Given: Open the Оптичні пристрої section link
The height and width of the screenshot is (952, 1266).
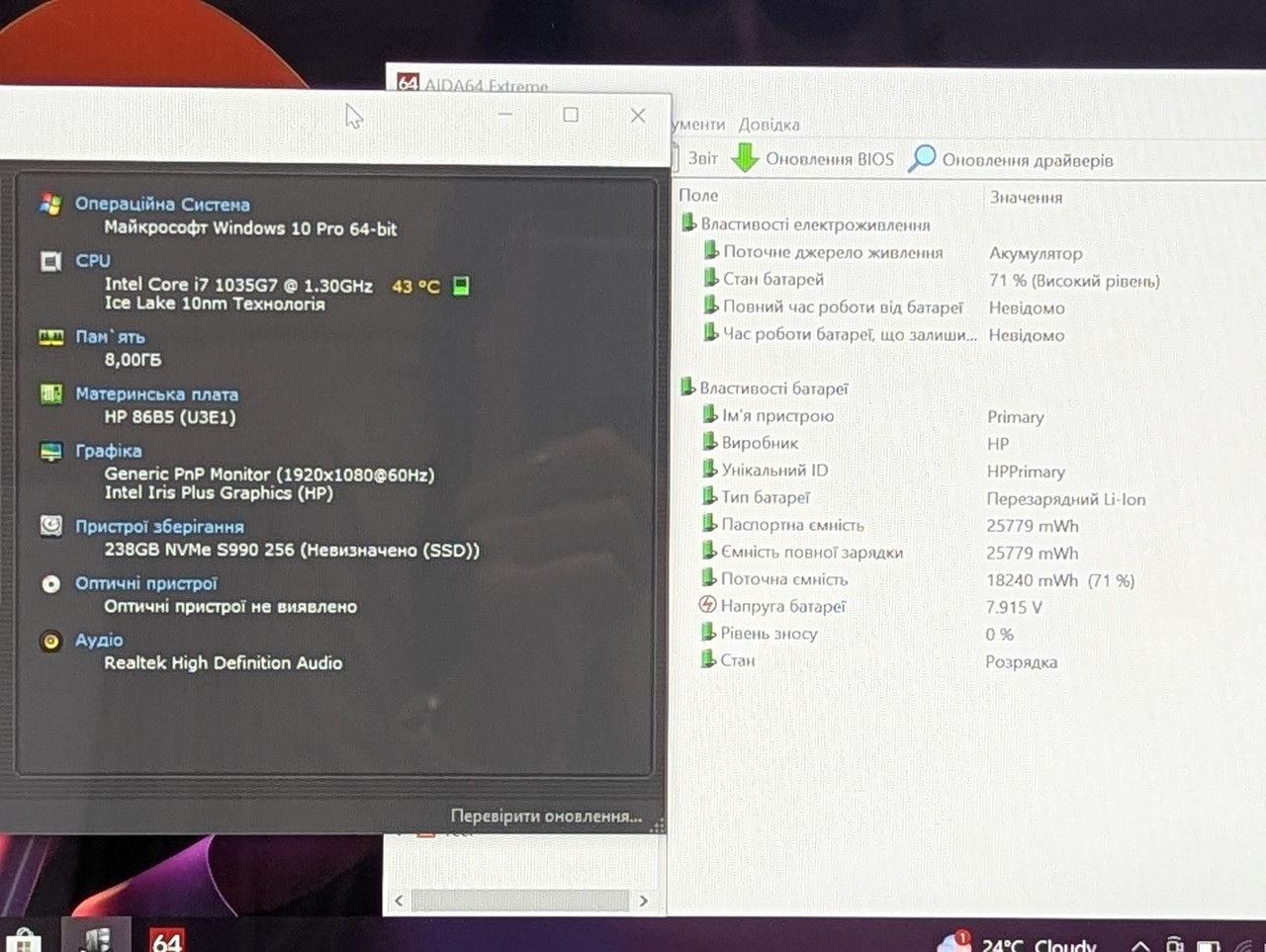Looking at the screenshot, I should [x=145, y=583].
